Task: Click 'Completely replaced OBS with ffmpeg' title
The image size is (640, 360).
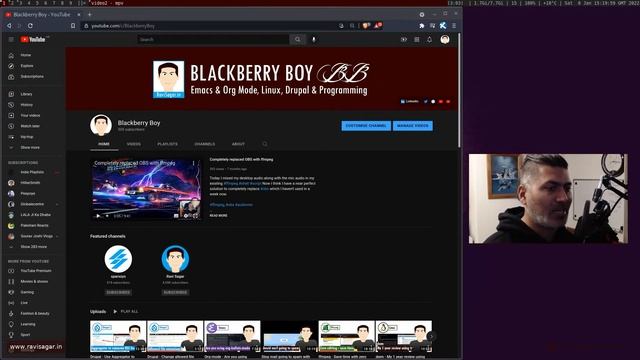Action: tap(241, 160)
